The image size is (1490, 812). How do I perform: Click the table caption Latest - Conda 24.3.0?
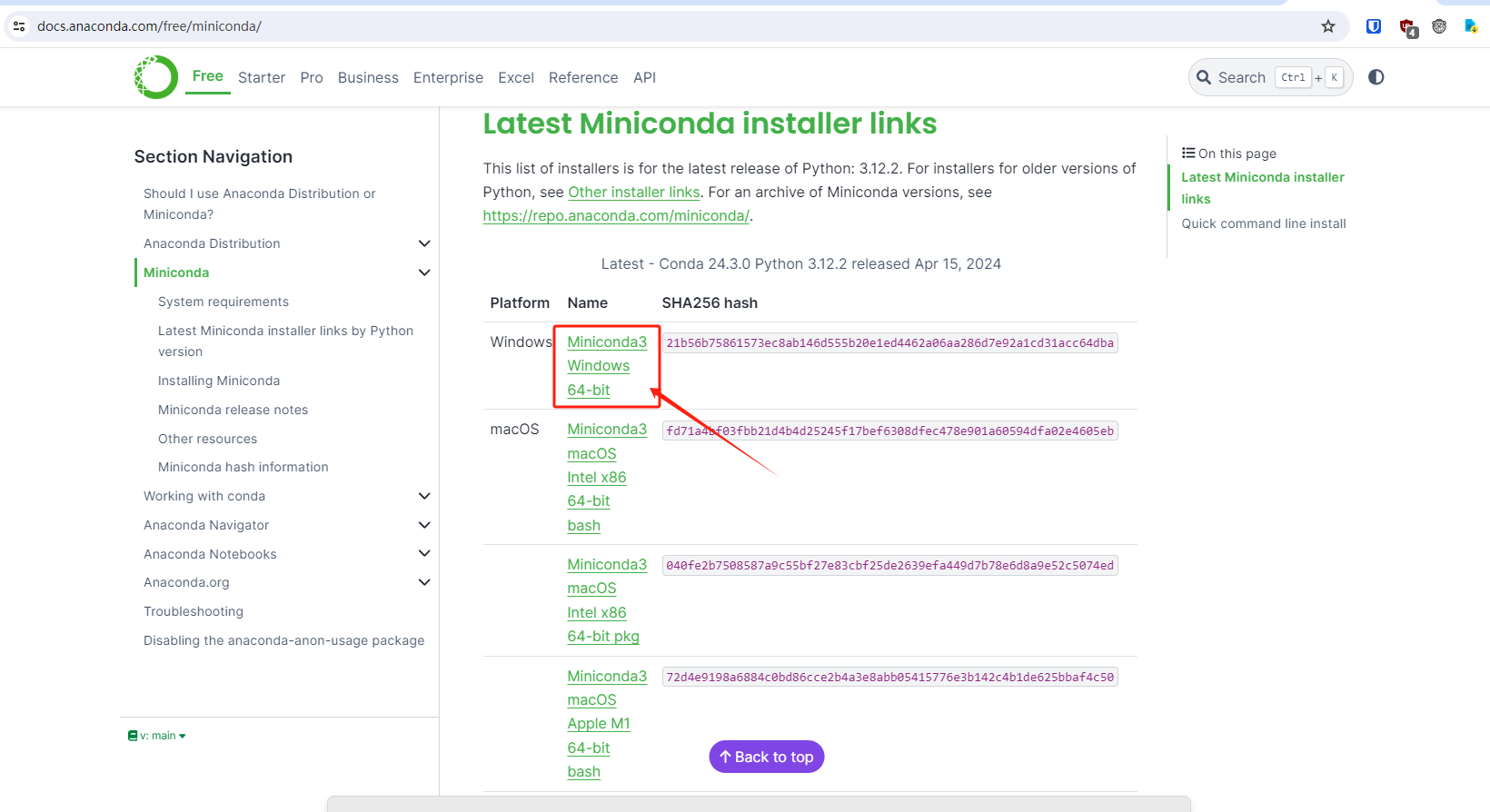(801, 264)
